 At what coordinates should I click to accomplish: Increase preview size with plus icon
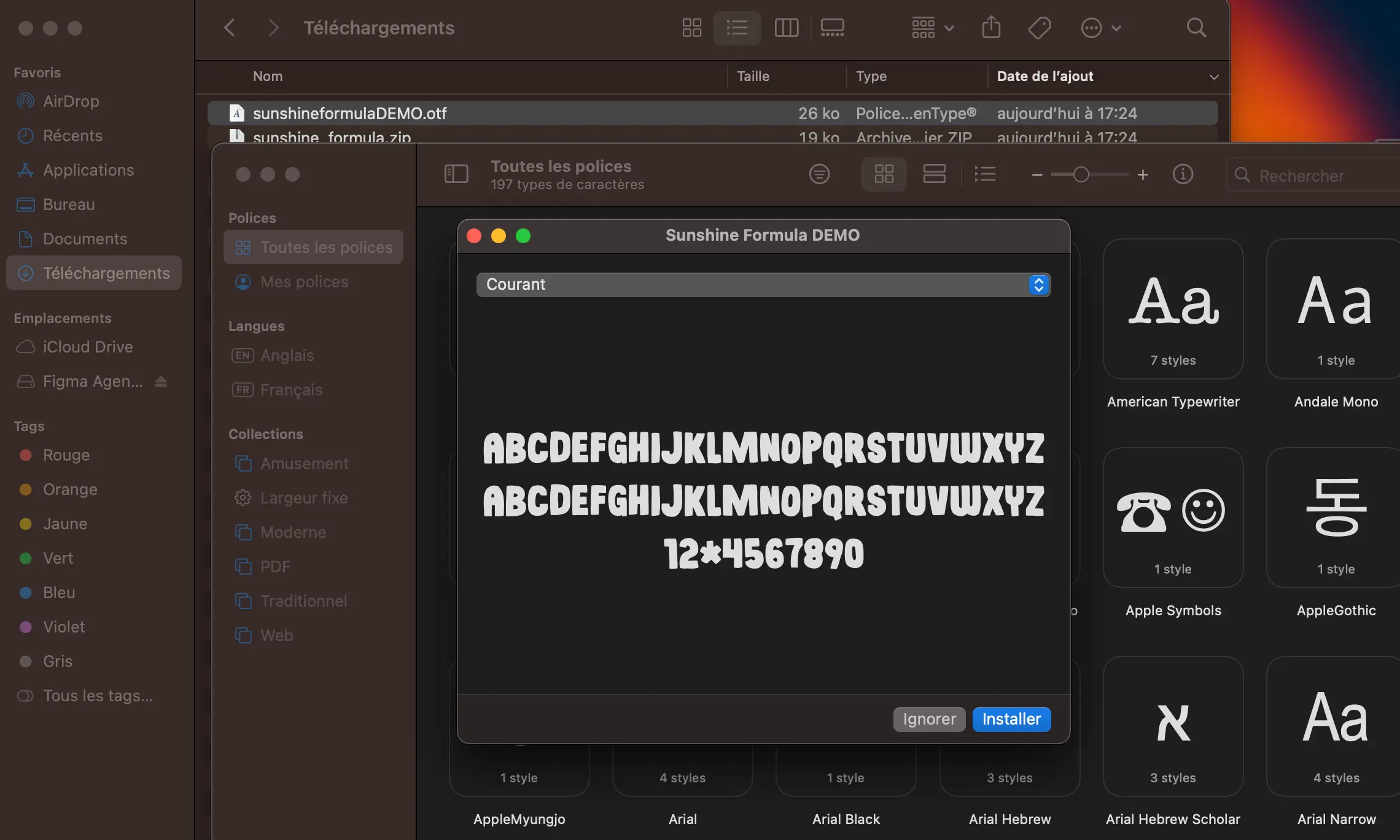[1143, 175]
